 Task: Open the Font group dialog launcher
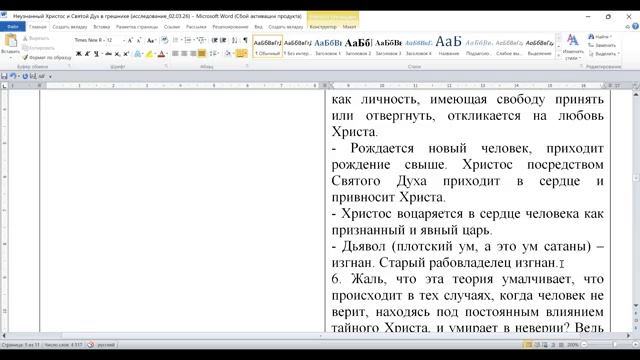coord(166,66)
